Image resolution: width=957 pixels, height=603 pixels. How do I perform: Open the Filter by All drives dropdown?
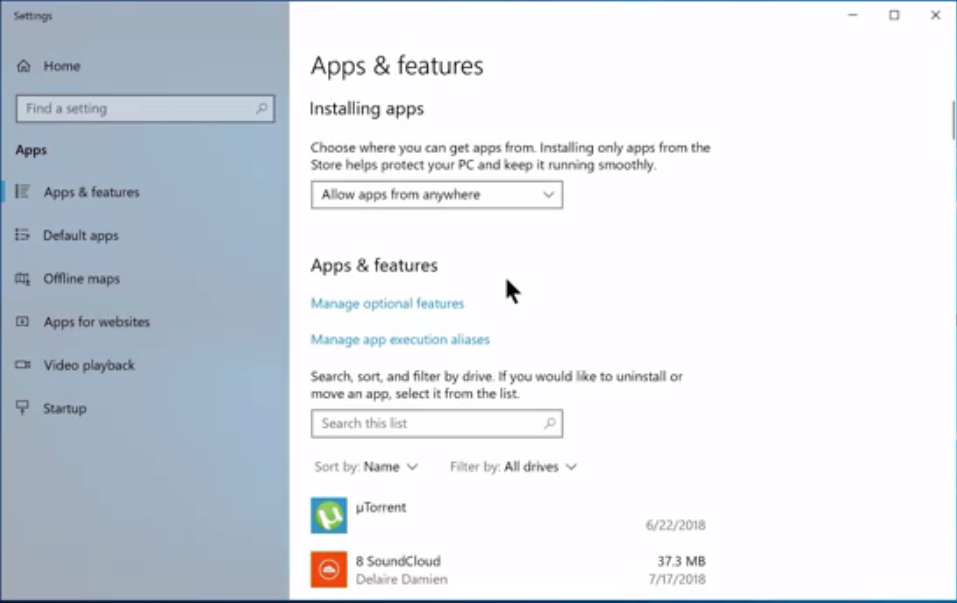[x=513, y=467]
